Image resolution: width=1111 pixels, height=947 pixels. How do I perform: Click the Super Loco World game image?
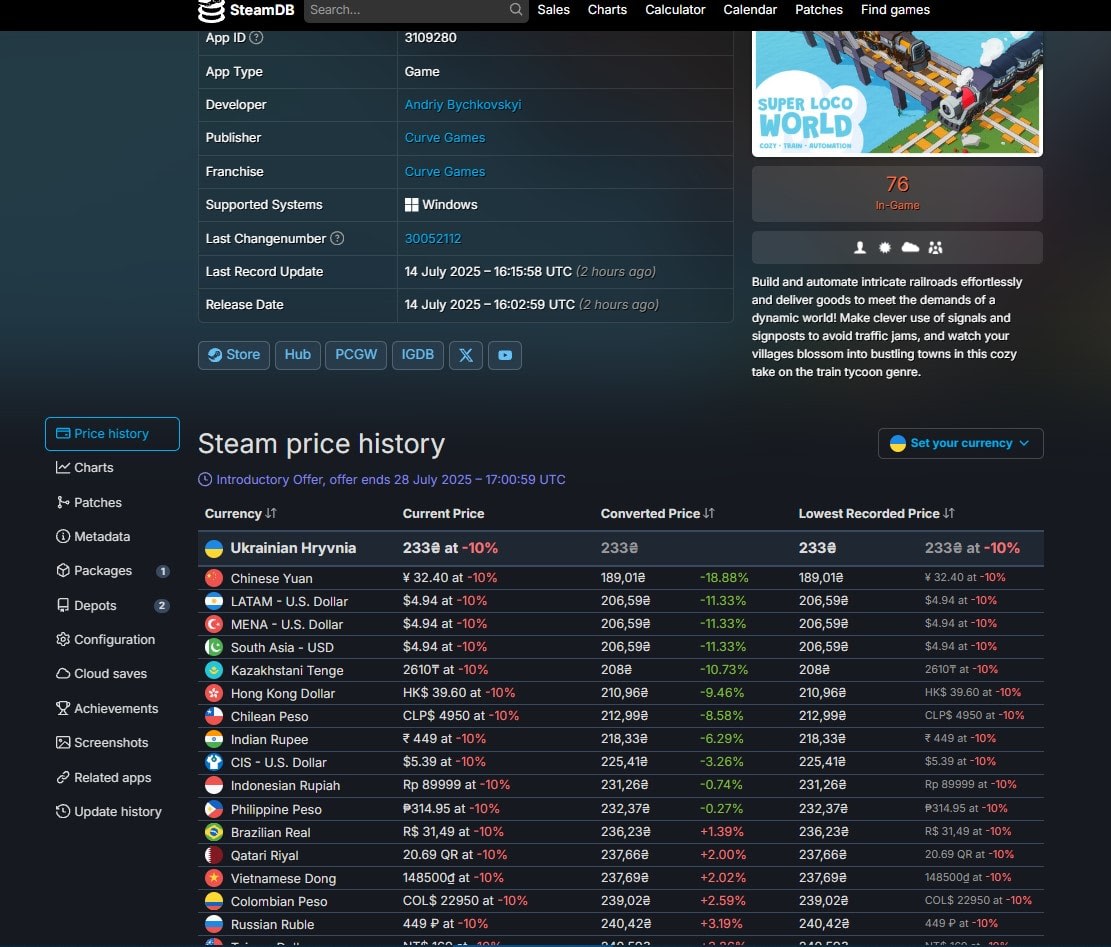tap(897, 93)
